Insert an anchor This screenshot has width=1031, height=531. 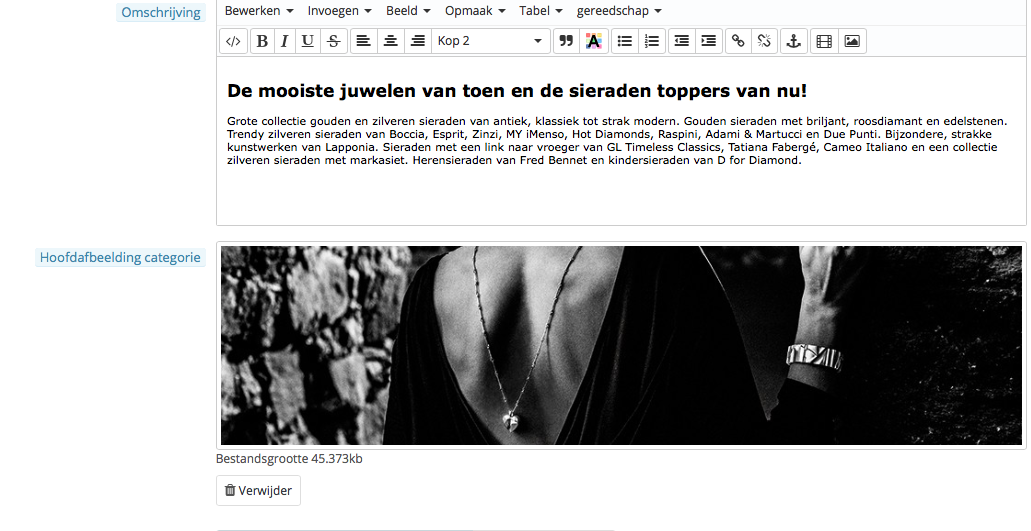[x=794, y=41]
